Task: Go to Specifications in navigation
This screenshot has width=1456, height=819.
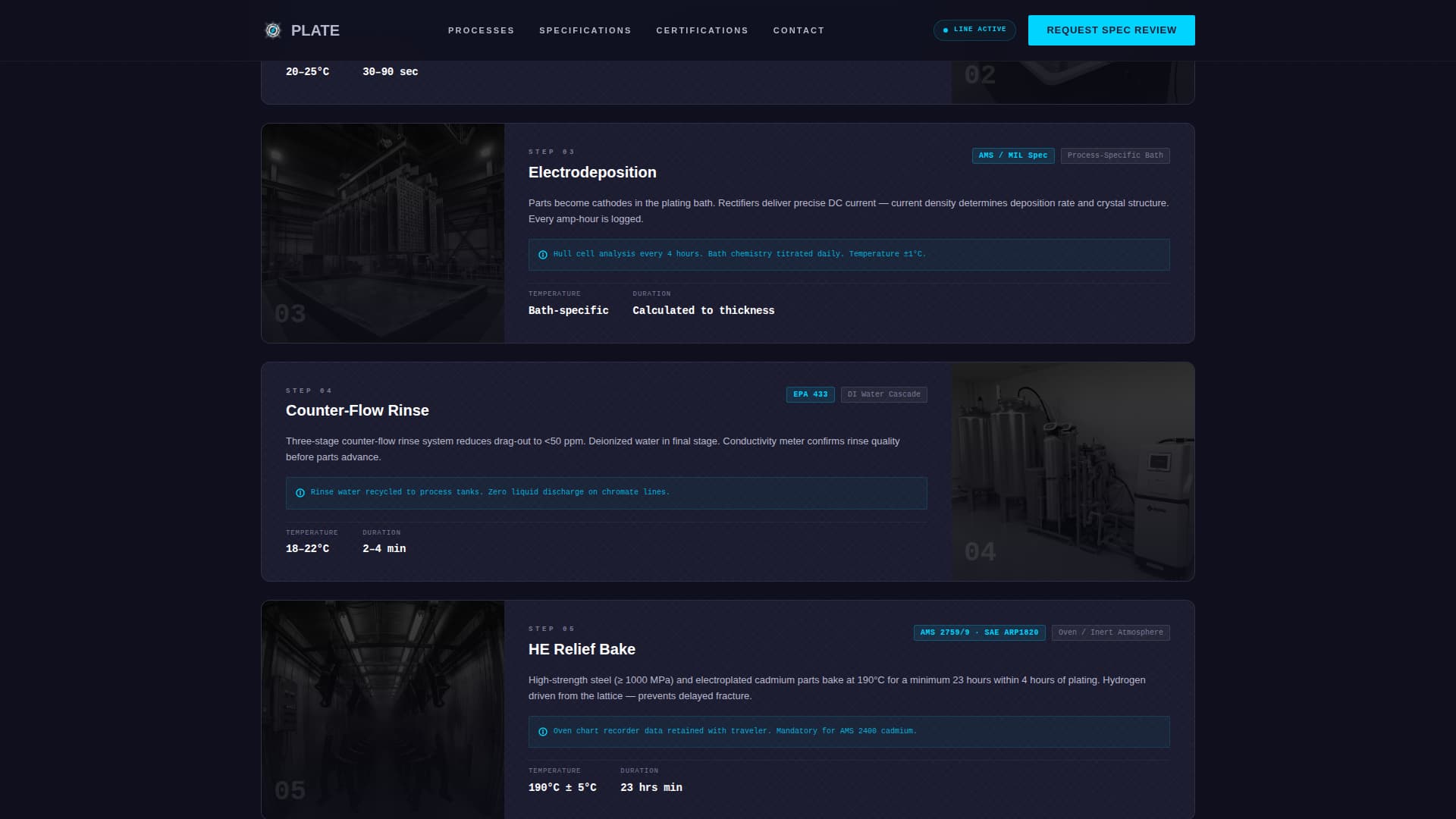Action: coord(585,30)
